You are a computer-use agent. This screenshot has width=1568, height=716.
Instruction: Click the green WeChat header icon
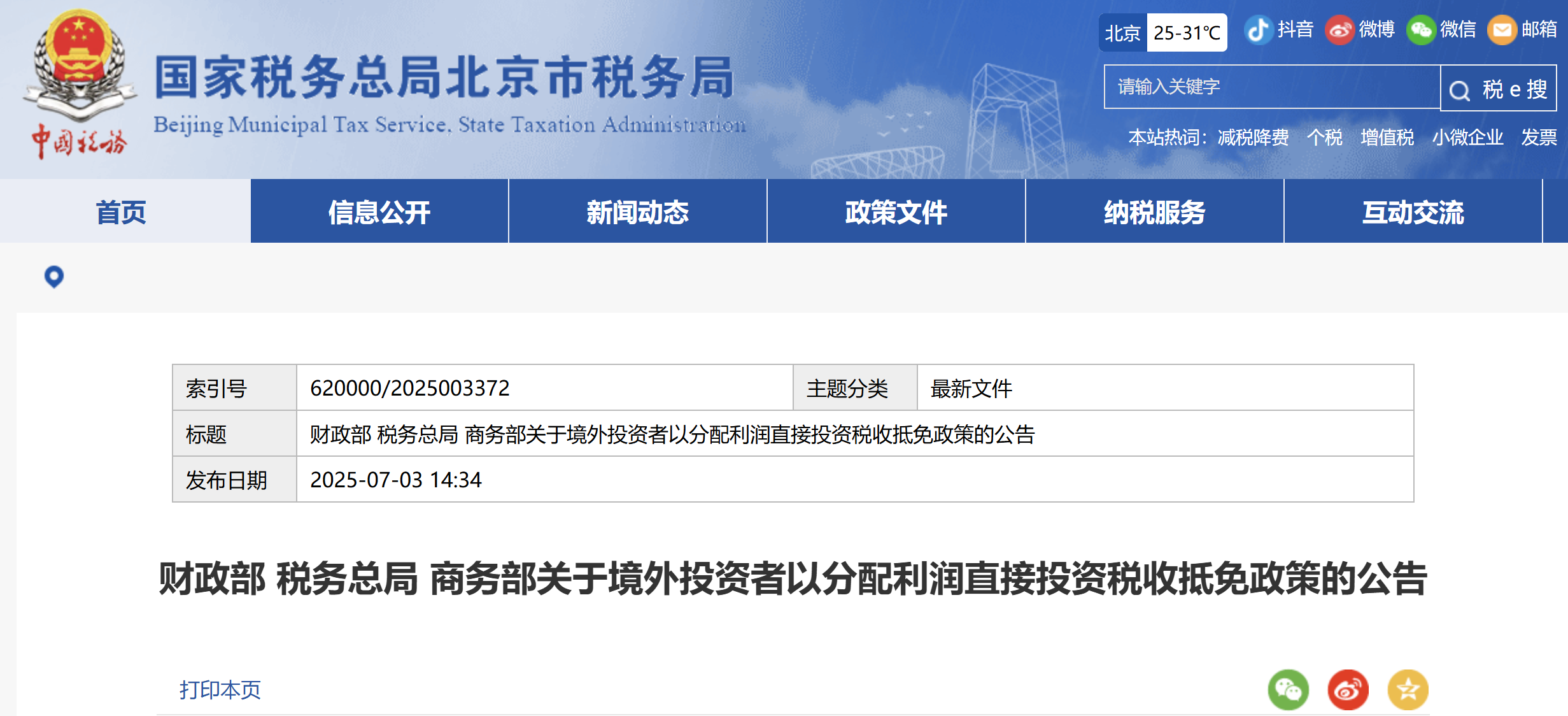[x=1421, y=30]
